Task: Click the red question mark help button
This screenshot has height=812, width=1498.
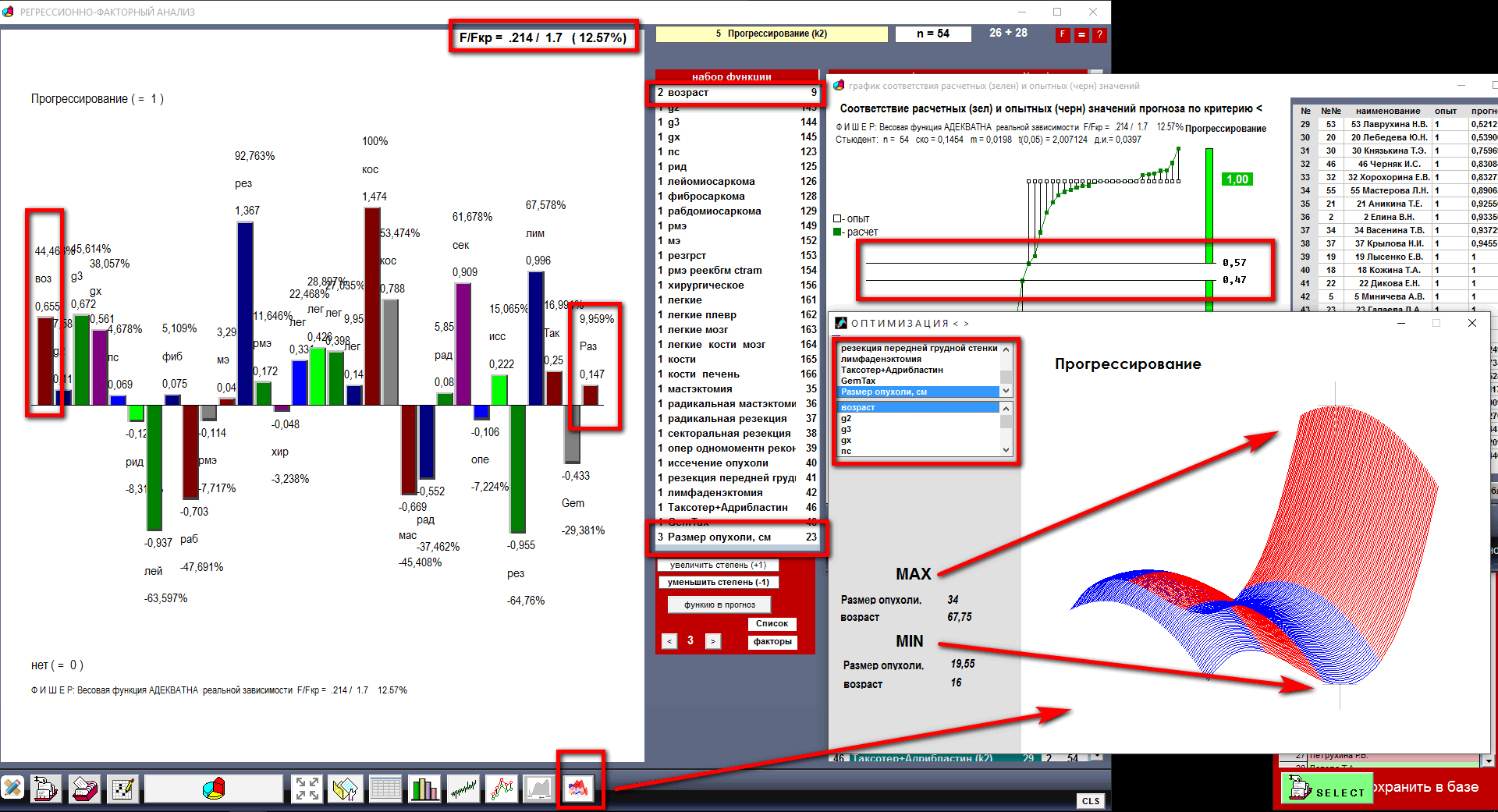Action: click(x=1099, y=35)
